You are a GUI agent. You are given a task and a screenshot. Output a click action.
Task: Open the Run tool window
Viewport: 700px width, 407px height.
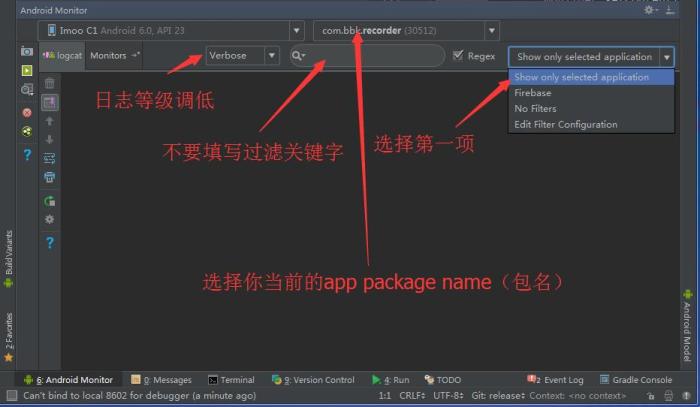pos(391,380)
